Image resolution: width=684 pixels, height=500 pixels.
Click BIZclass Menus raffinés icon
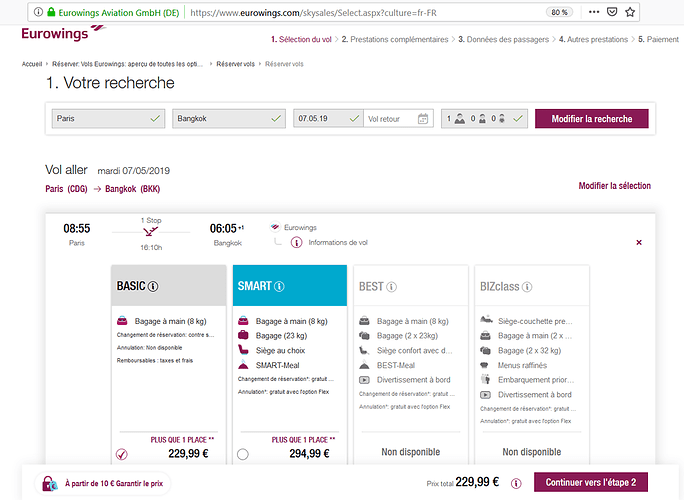click(x=484, y=365)
